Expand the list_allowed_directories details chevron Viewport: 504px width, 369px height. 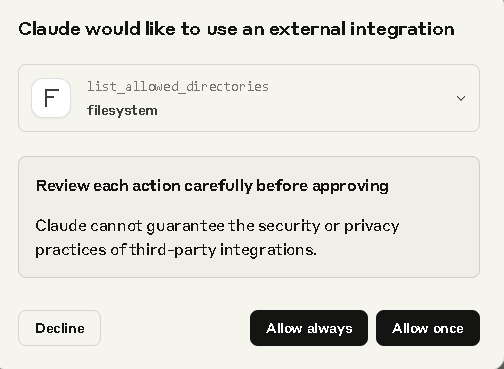[461, 98]
